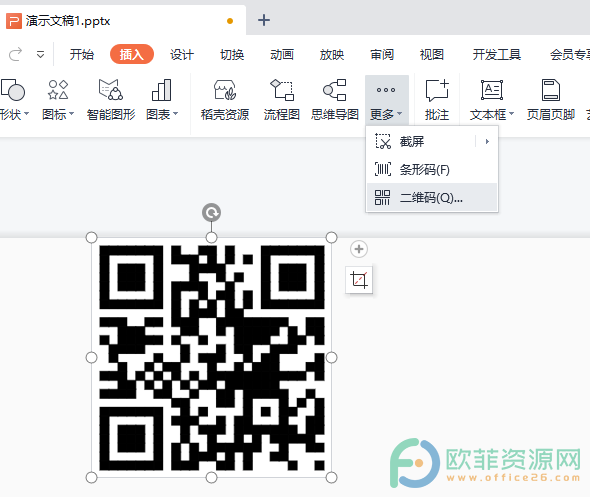Open the Member exclusive (会员专享) tab
590x497 pixels.
pos(570,55)
